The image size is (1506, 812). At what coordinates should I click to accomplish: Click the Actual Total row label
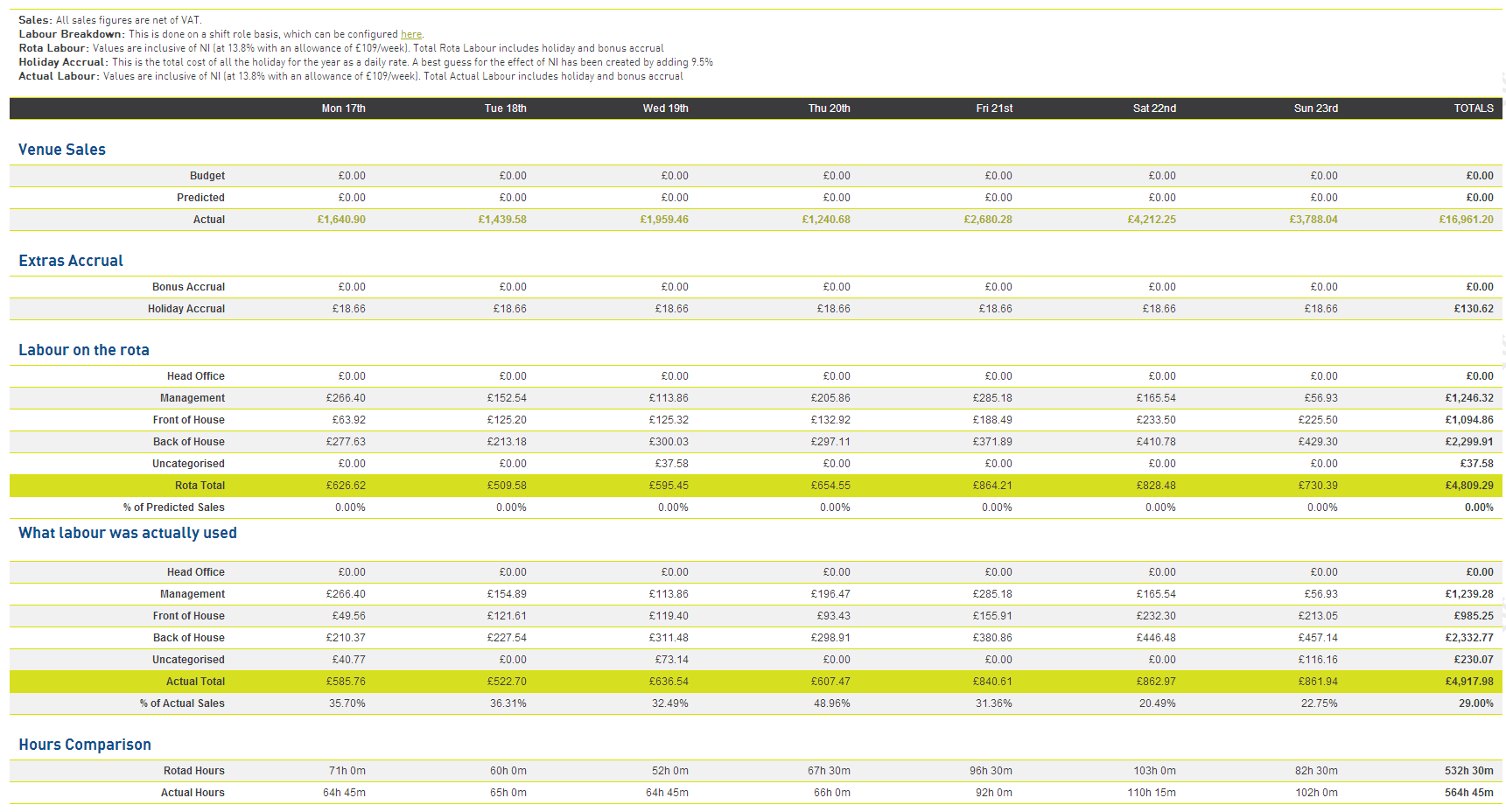[195, 682]
